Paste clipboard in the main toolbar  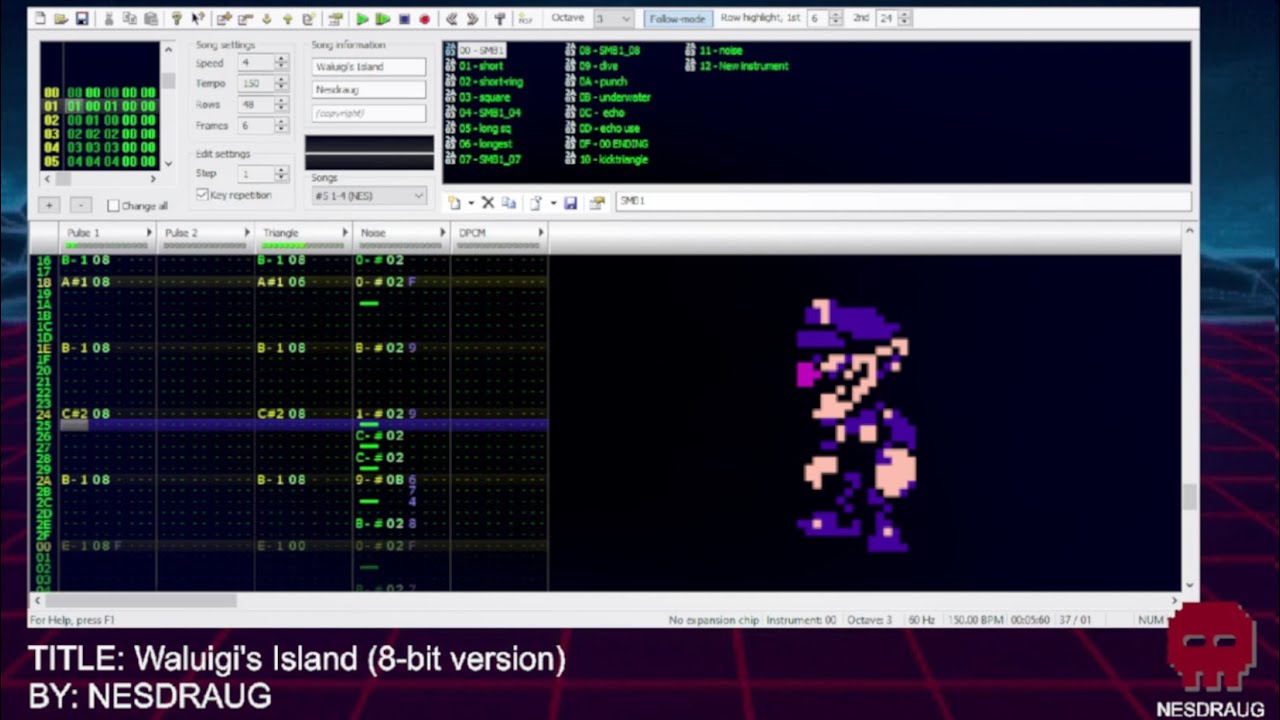(x=150, y=19)
